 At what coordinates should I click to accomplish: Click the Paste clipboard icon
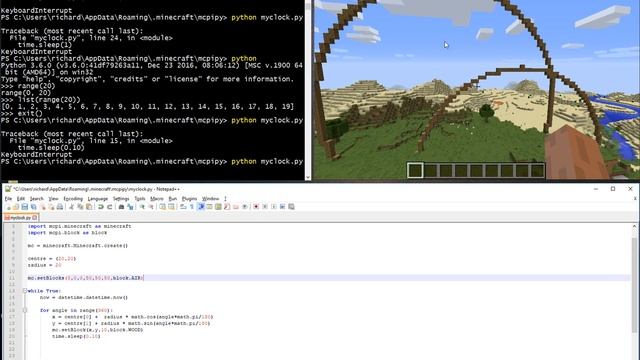click(89, 207)
